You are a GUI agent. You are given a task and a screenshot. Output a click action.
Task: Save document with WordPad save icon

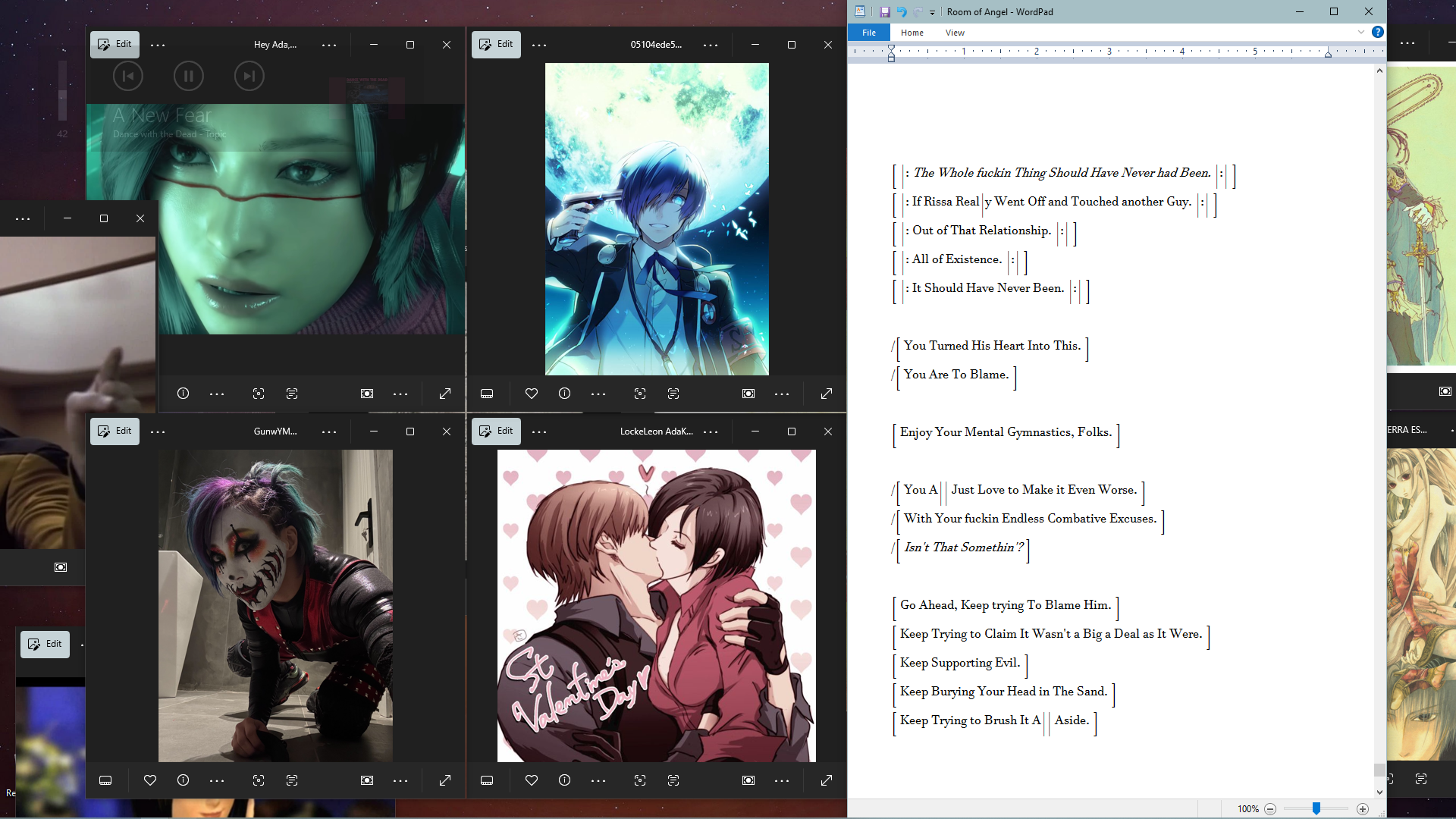(884, 11)
